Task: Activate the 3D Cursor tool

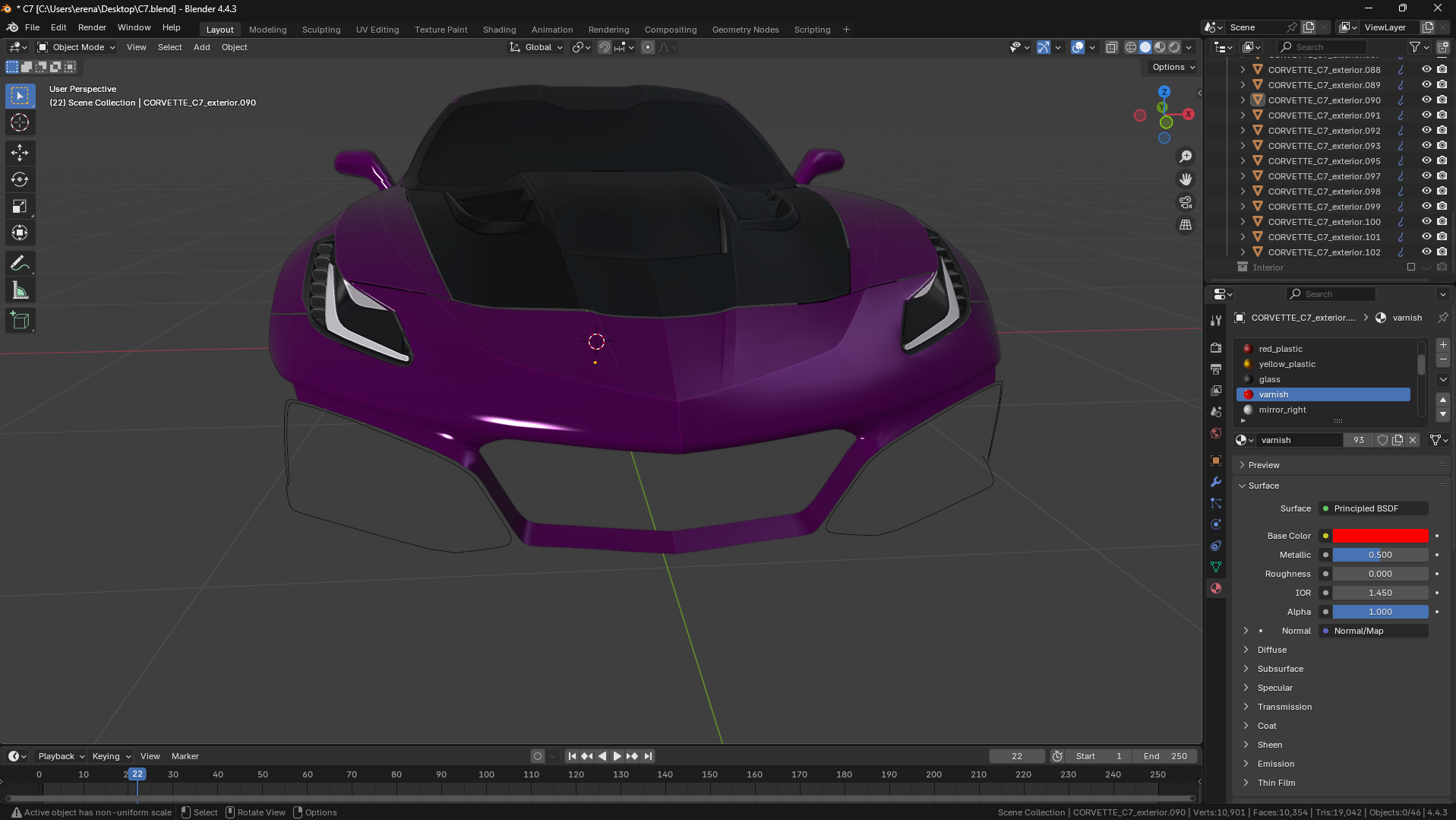Action: click(x=20, y=122)
